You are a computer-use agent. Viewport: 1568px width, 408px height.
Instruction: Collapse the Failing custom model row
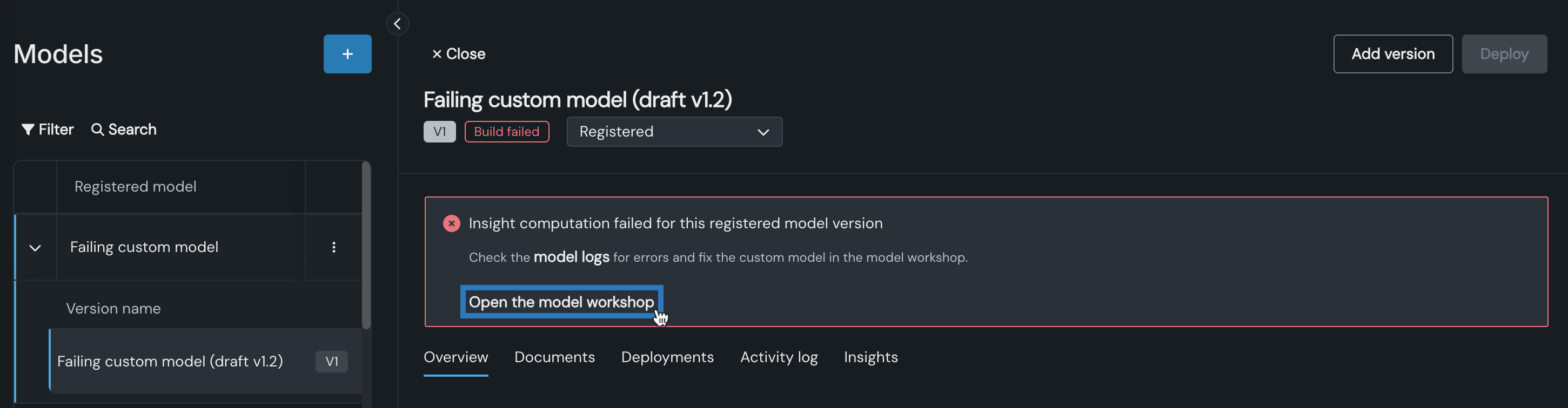point(35,248)
